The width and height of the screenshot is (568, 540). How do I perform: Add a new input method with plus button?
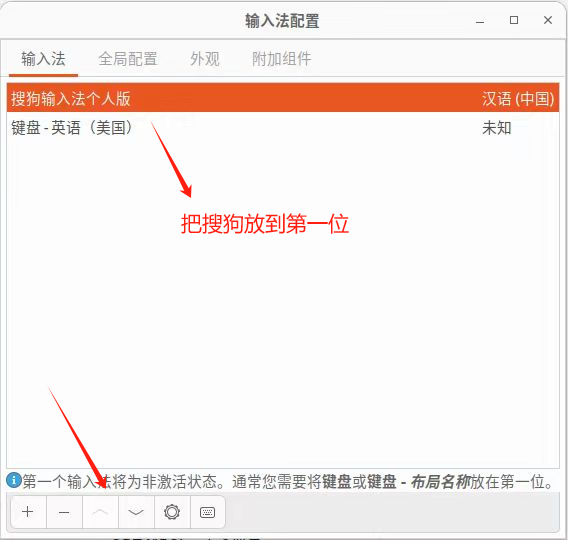[28, 512]
